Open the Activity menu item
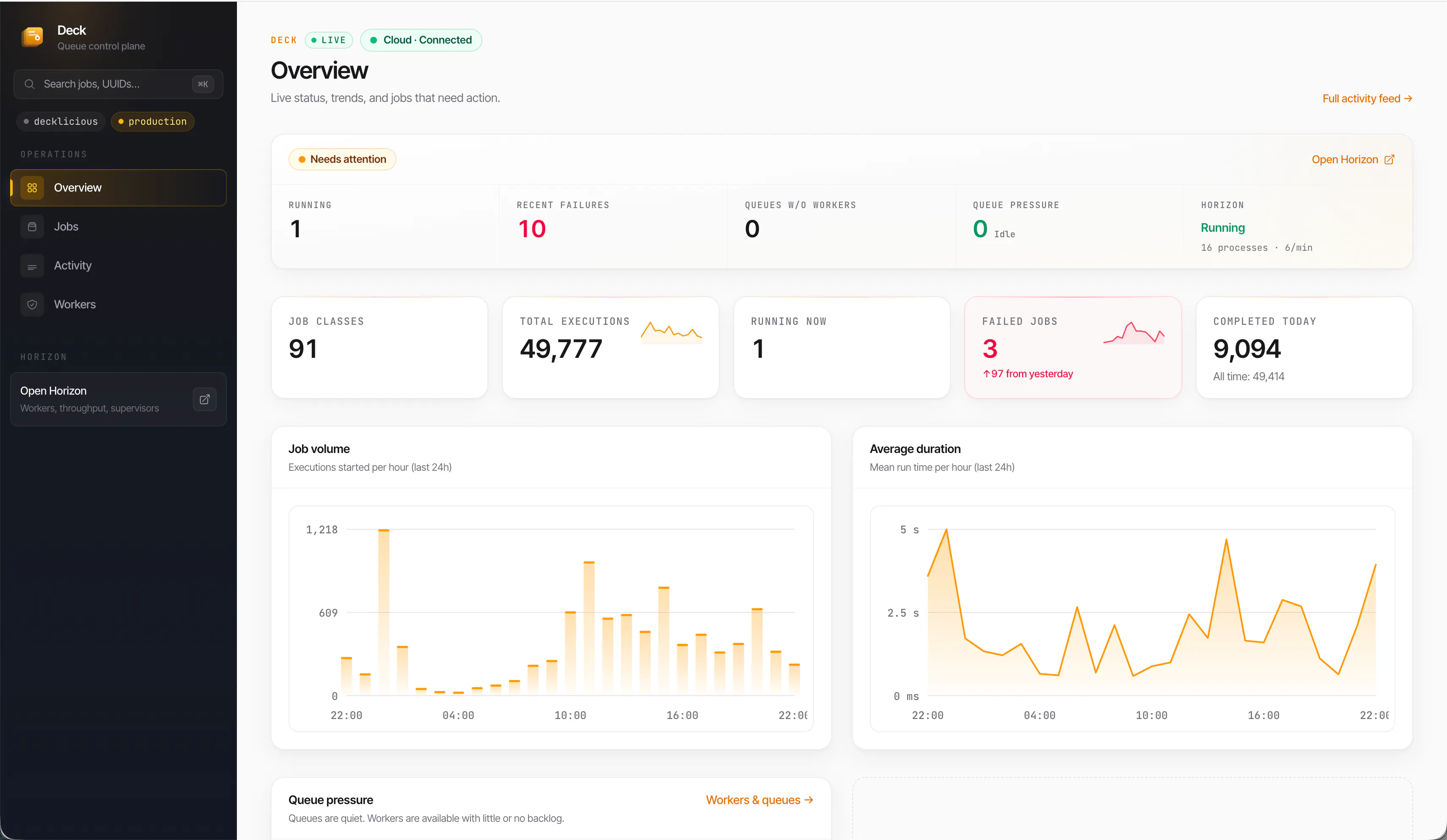1447x840 pixels. [118, 266]
